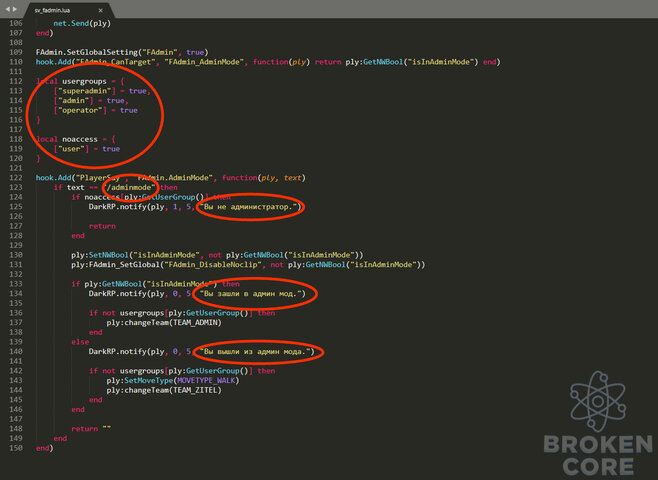Click return "" statement on line 148
Screen dimensions: 658x480
[91, 429]
